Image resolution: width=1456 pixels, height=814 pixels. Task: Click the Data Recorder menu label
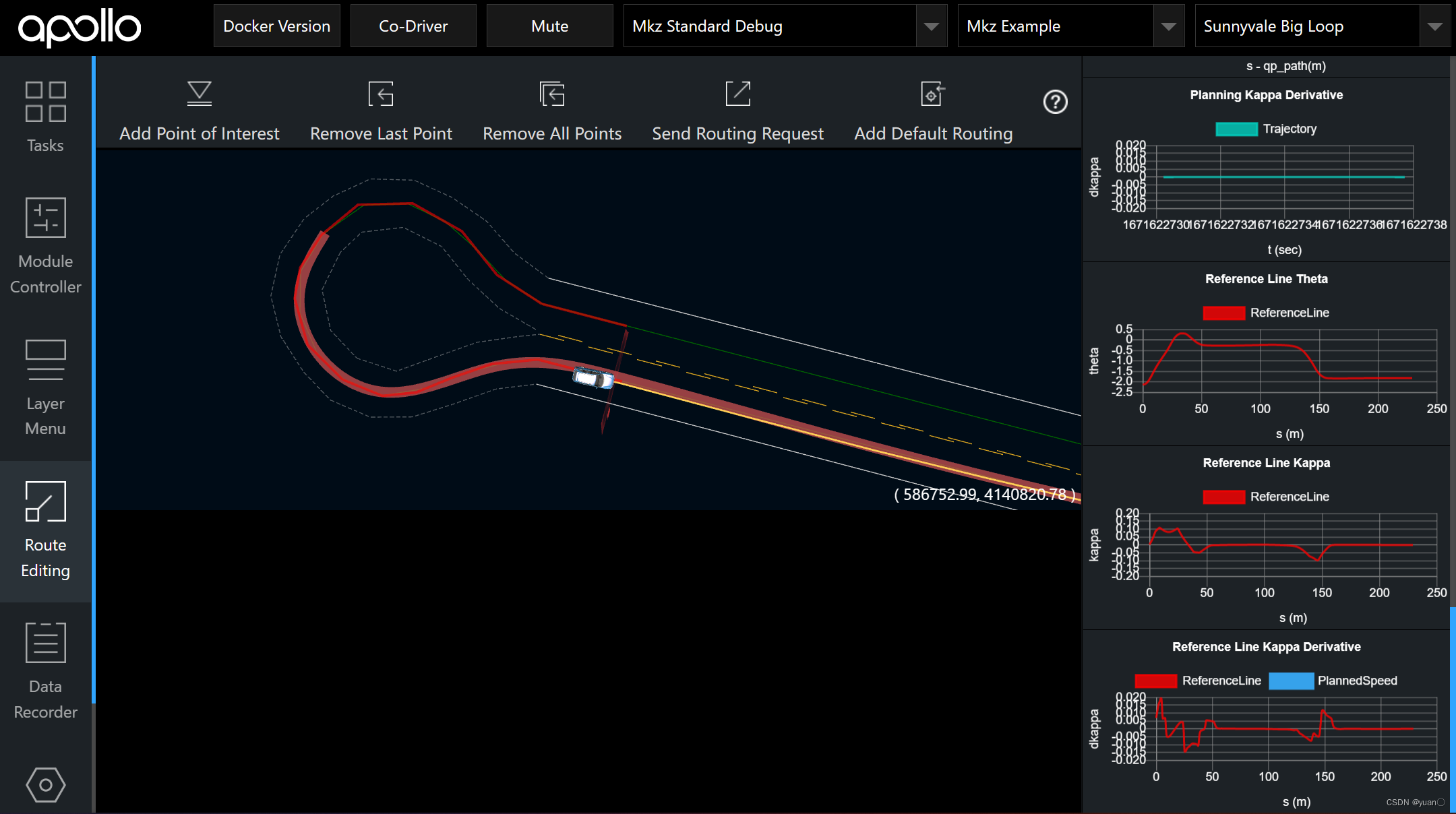45,699
